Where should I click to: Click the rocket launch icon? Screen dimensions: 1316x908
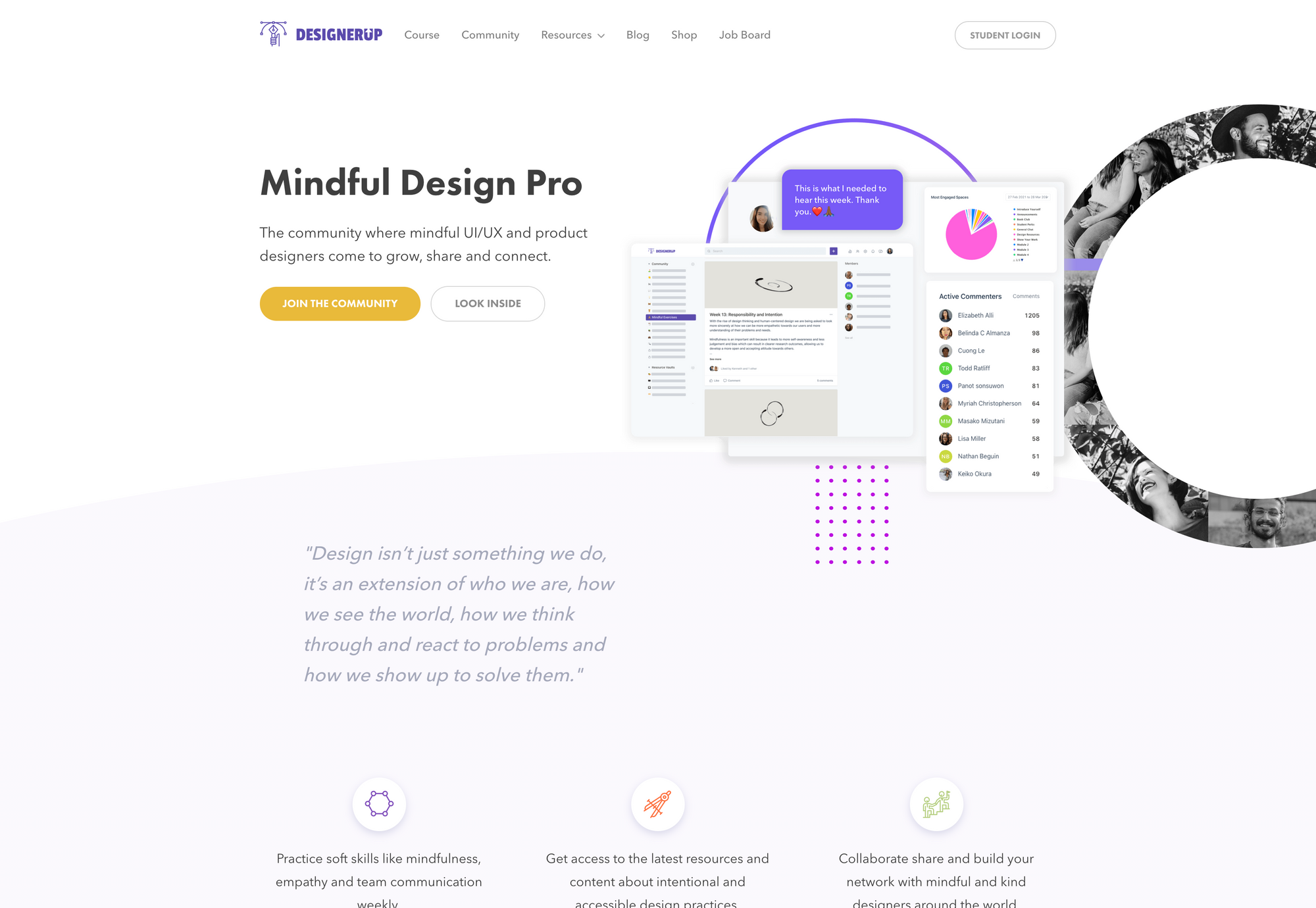tap(657, 804)
